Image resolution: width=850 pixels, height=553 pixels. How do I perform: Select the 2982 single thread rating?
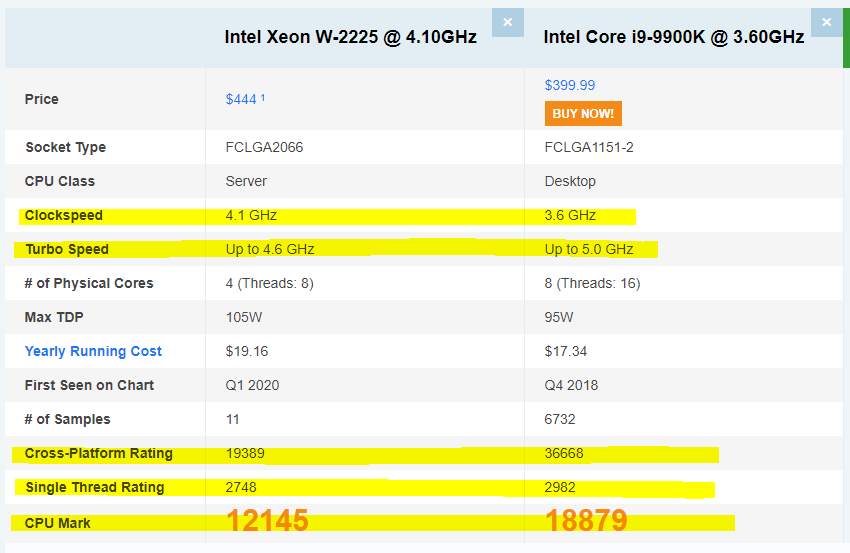coord(559,487)
